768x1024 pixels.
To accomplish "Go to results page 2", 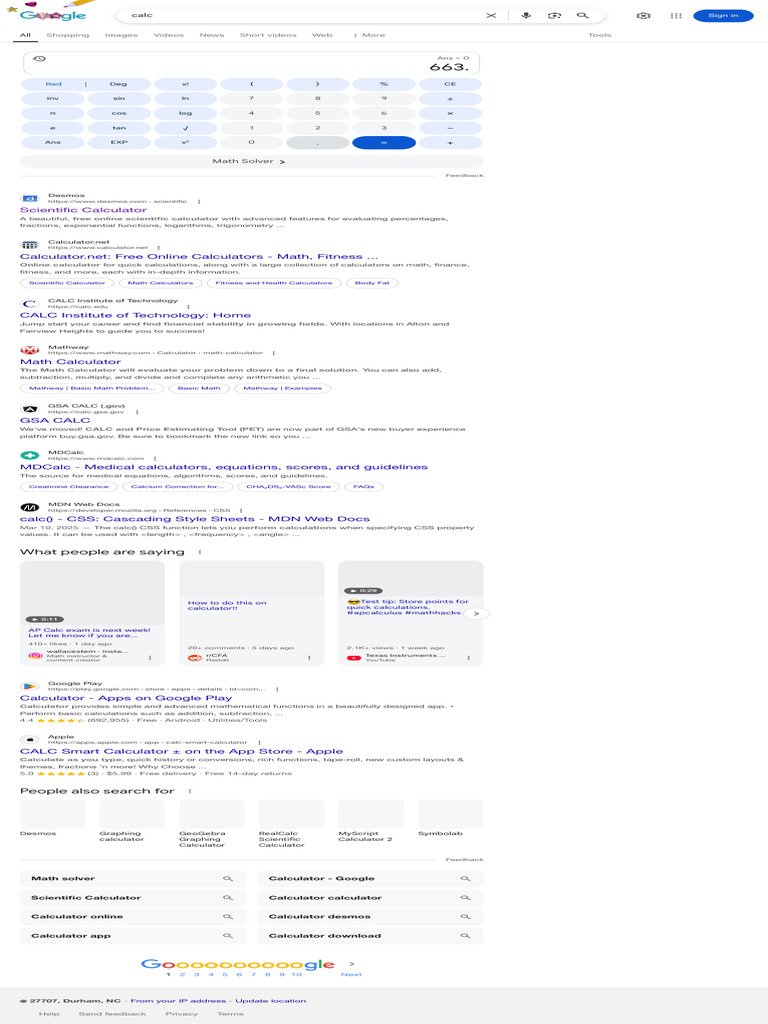I will (182, 974).
